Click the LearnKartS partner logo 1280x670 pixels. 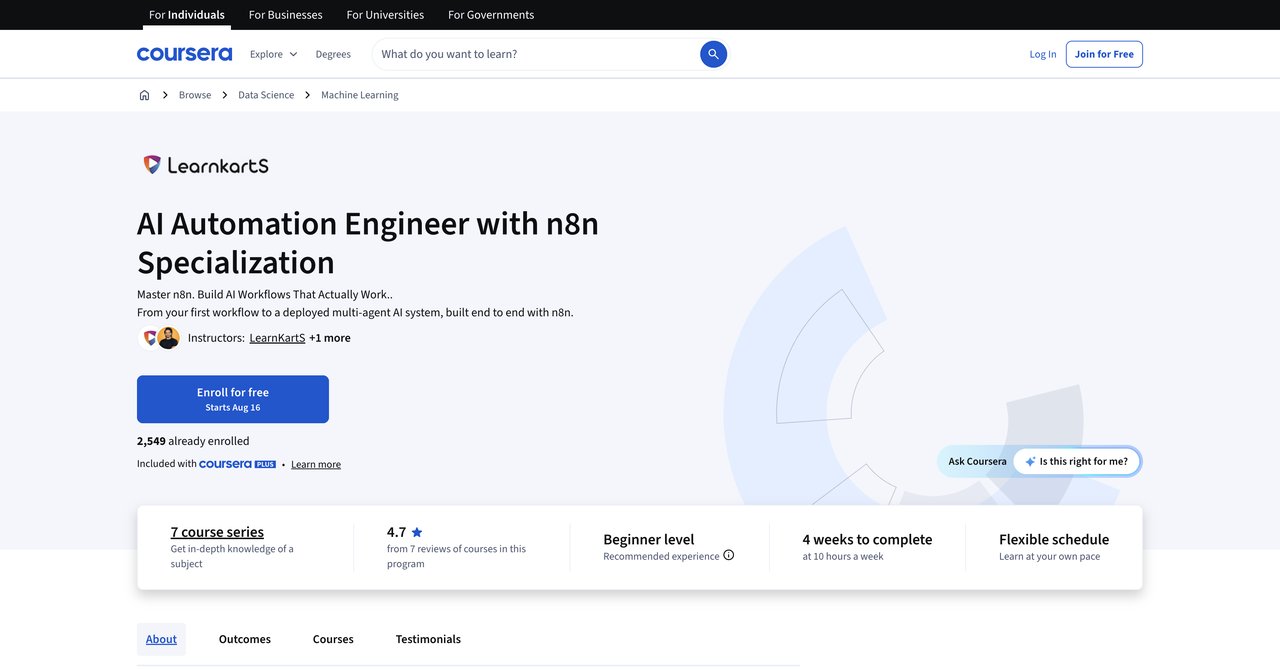tap(205, 165)
